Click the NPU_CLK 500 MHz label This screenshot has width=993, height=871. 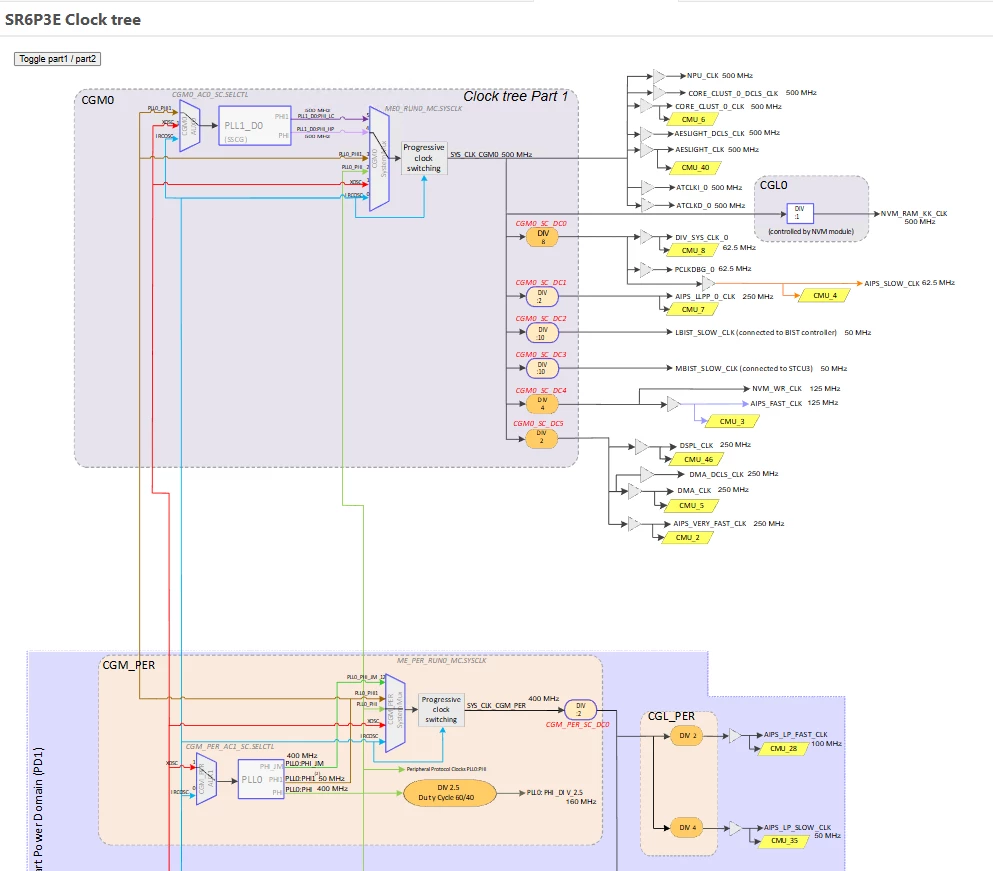[720, 75]
